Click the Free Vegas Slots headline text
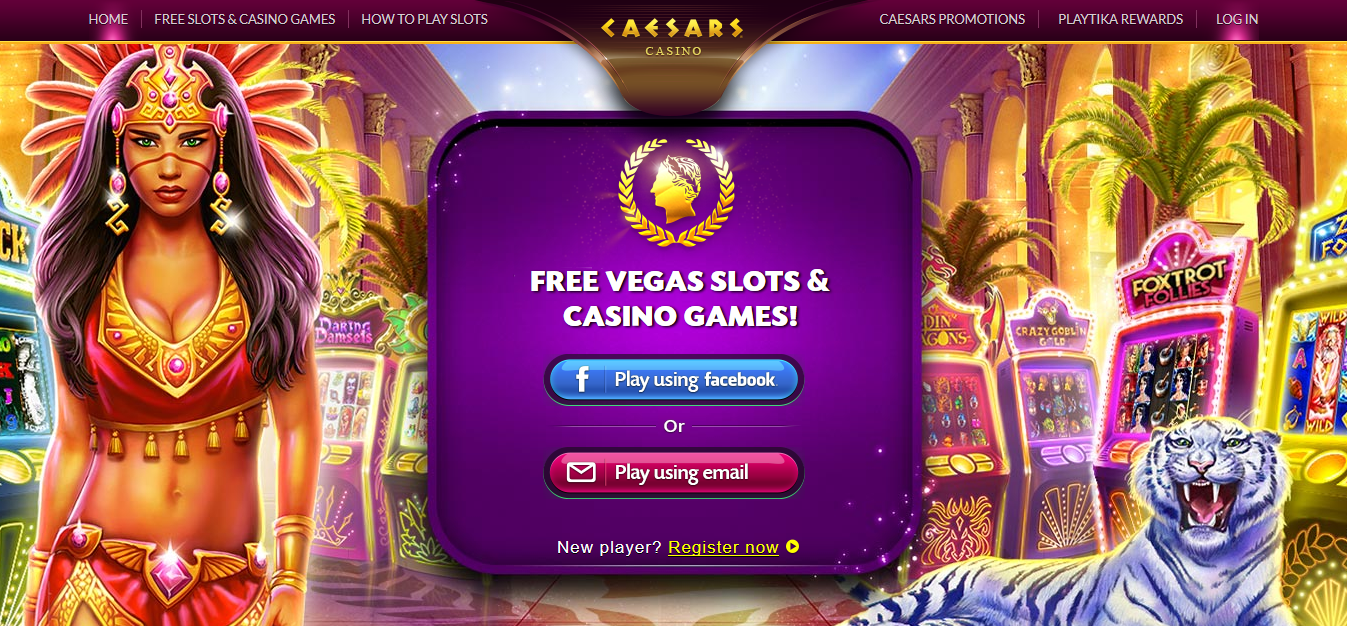The image size is (1347, 626). tap(680, 298)
